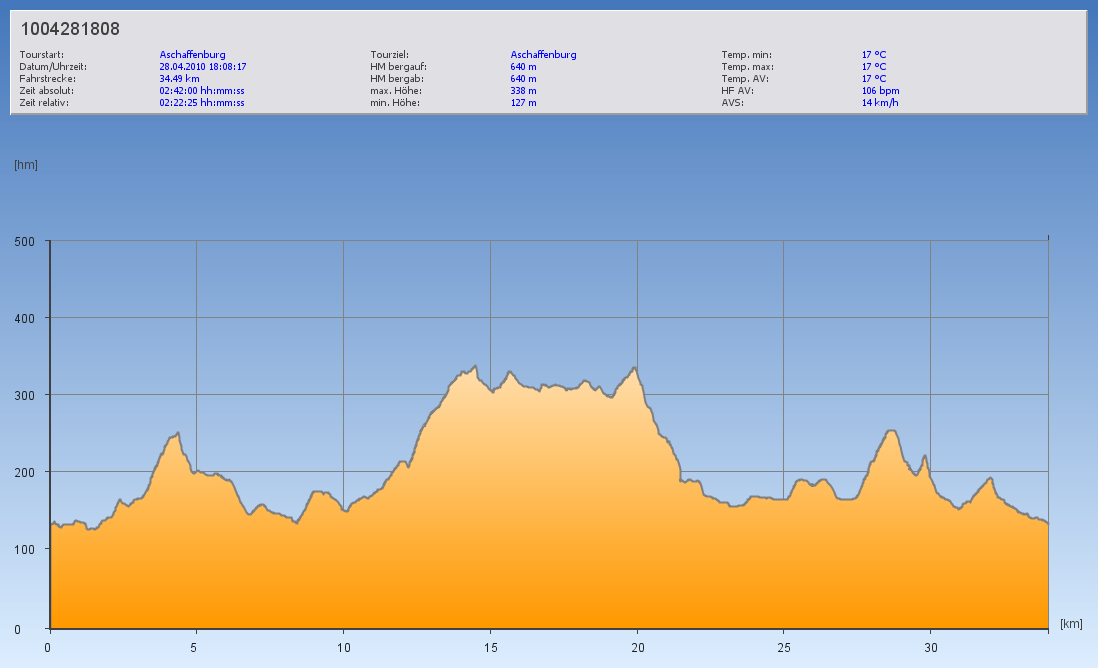Screen dimensions: 1098x668
Task: Click the 15 tick on the x-axis
Action: [x=489, y=646]
